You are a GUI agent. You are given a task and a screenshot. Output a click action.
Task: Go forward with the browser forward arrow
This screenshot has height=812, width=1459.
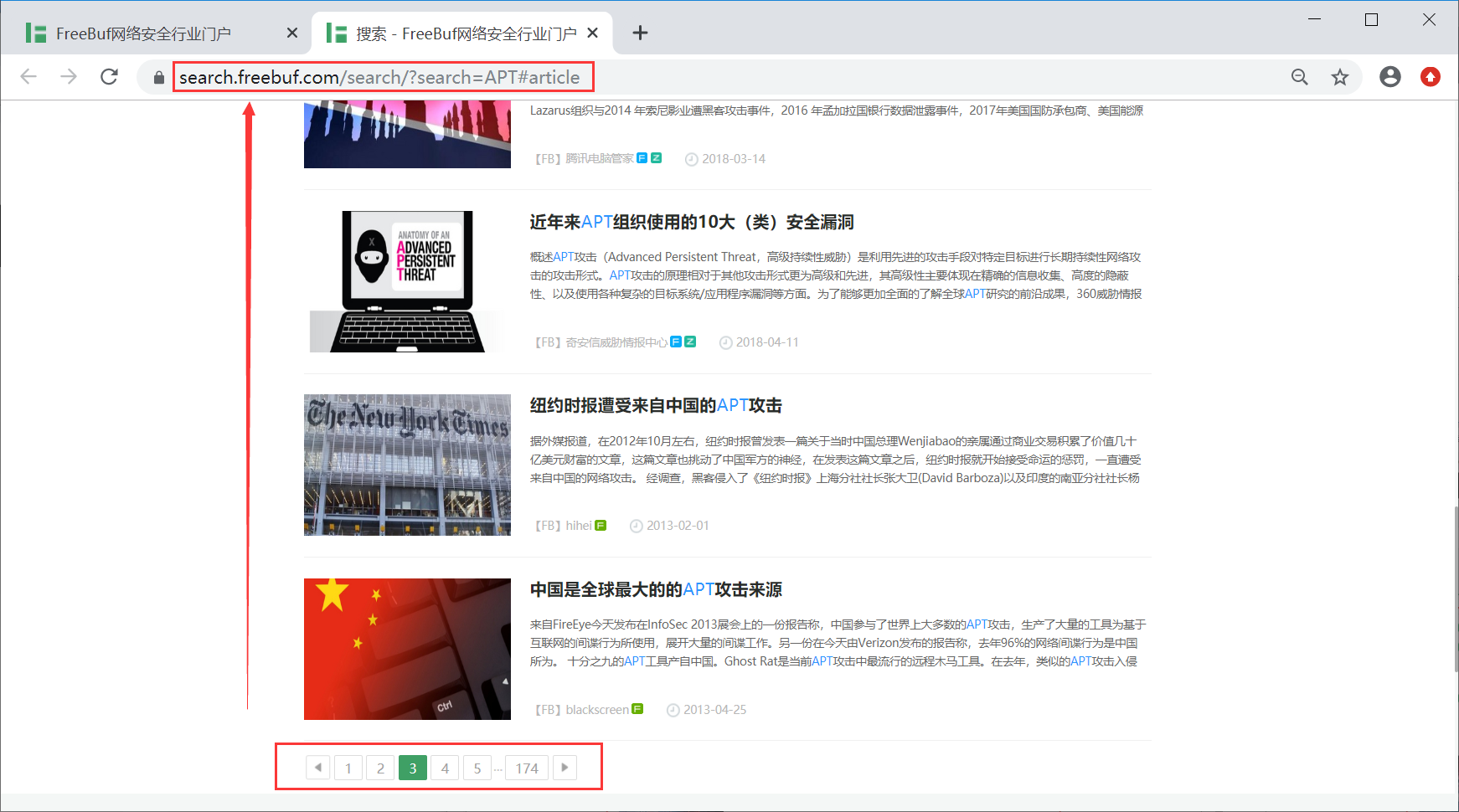[69, 77]
